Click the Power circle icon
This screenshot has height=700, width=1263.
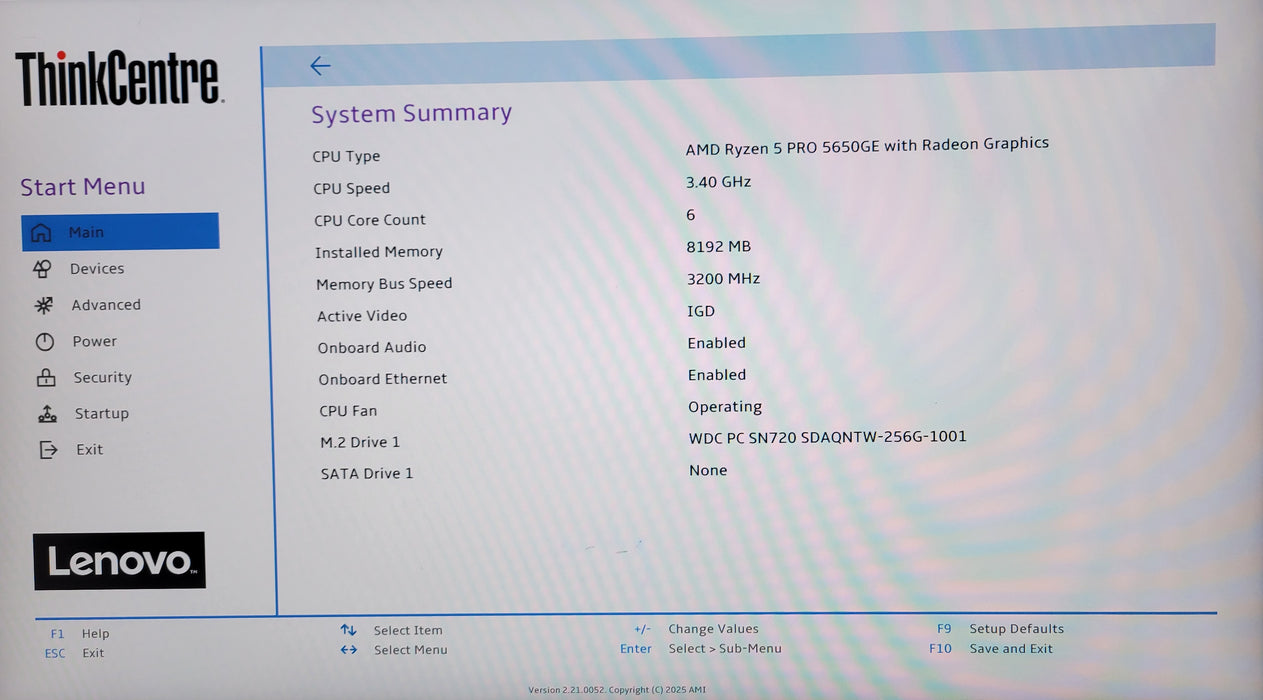45,342
